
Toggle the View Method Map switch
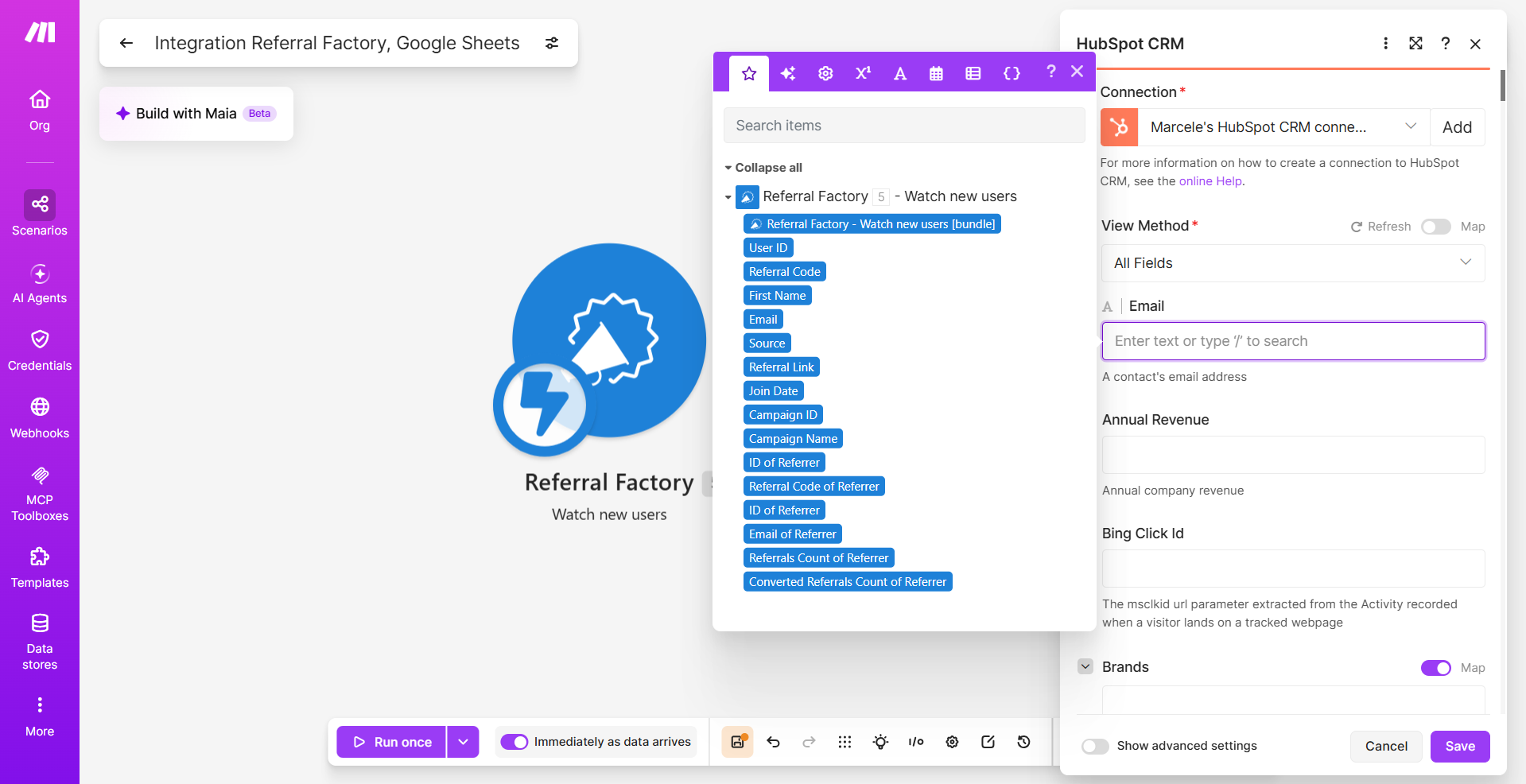(x=1436, y=227)
